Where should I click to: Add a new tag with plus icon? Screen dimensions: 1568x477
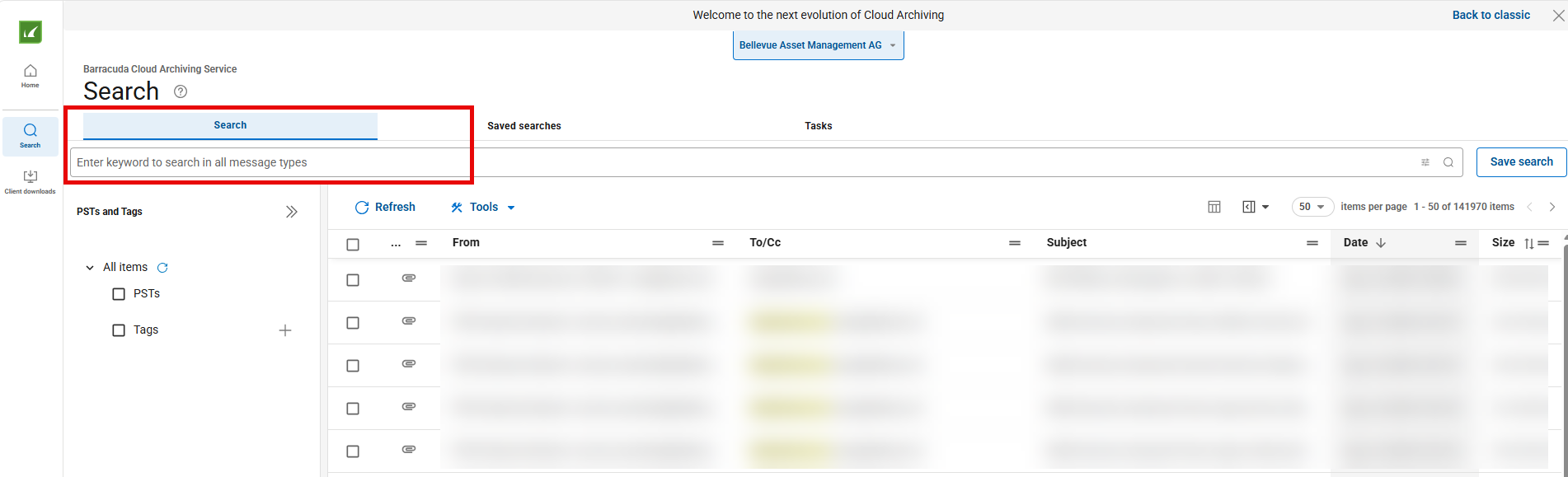pos(285,330)
